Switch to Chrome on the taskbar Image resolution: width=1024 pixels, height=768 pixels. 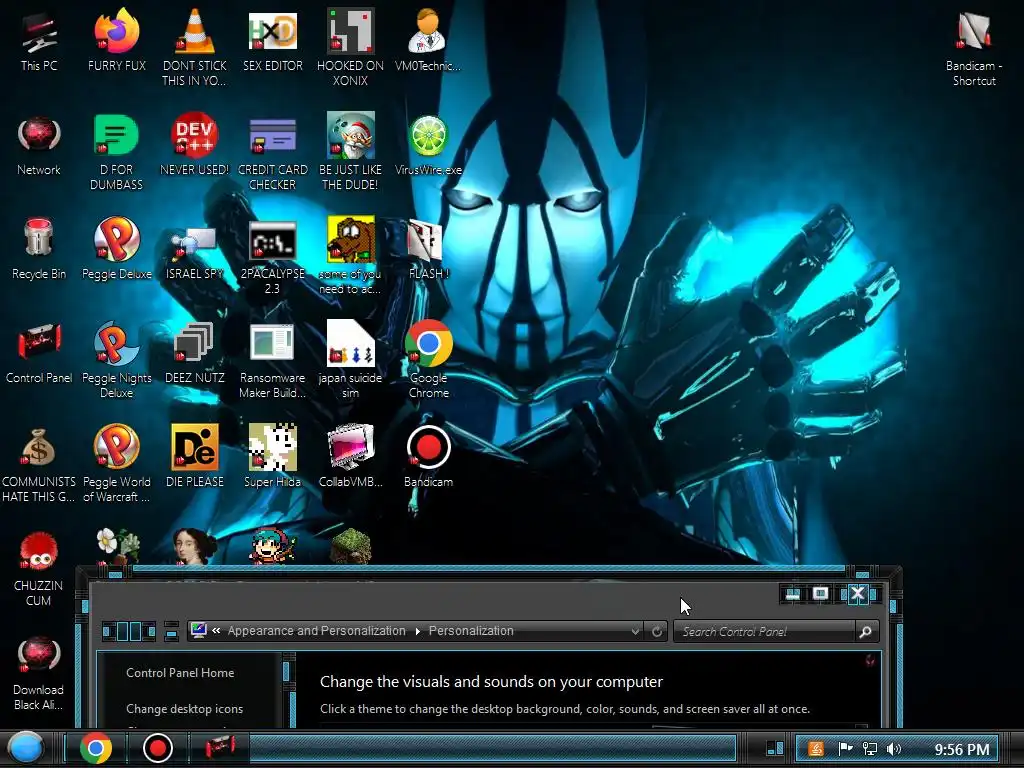coord(95,748)
